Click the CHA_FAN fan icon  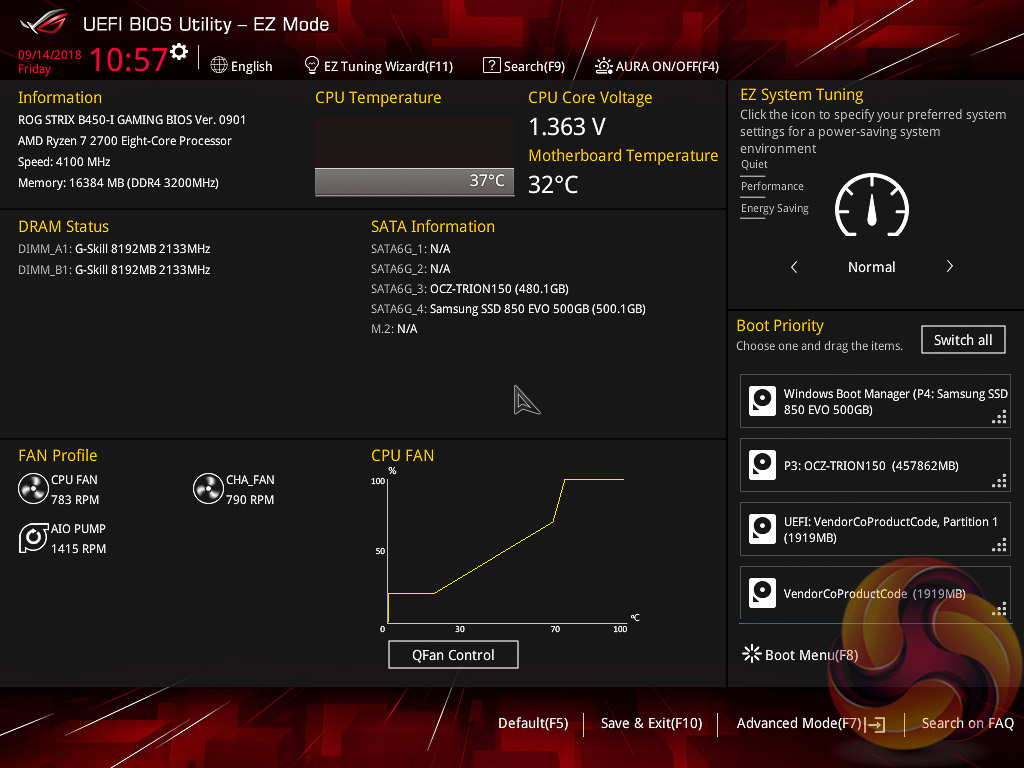(208, 489)
